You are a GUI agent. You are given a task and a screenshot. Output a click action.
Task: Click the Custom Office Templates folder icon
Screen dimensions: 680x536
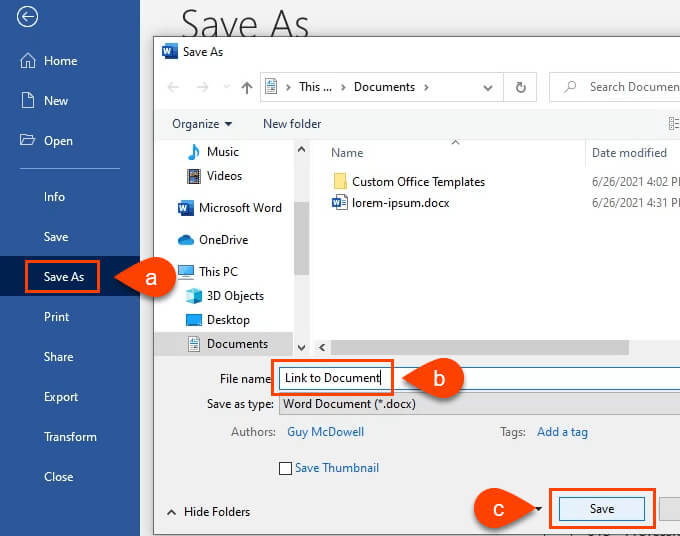(x=340, y=181)
